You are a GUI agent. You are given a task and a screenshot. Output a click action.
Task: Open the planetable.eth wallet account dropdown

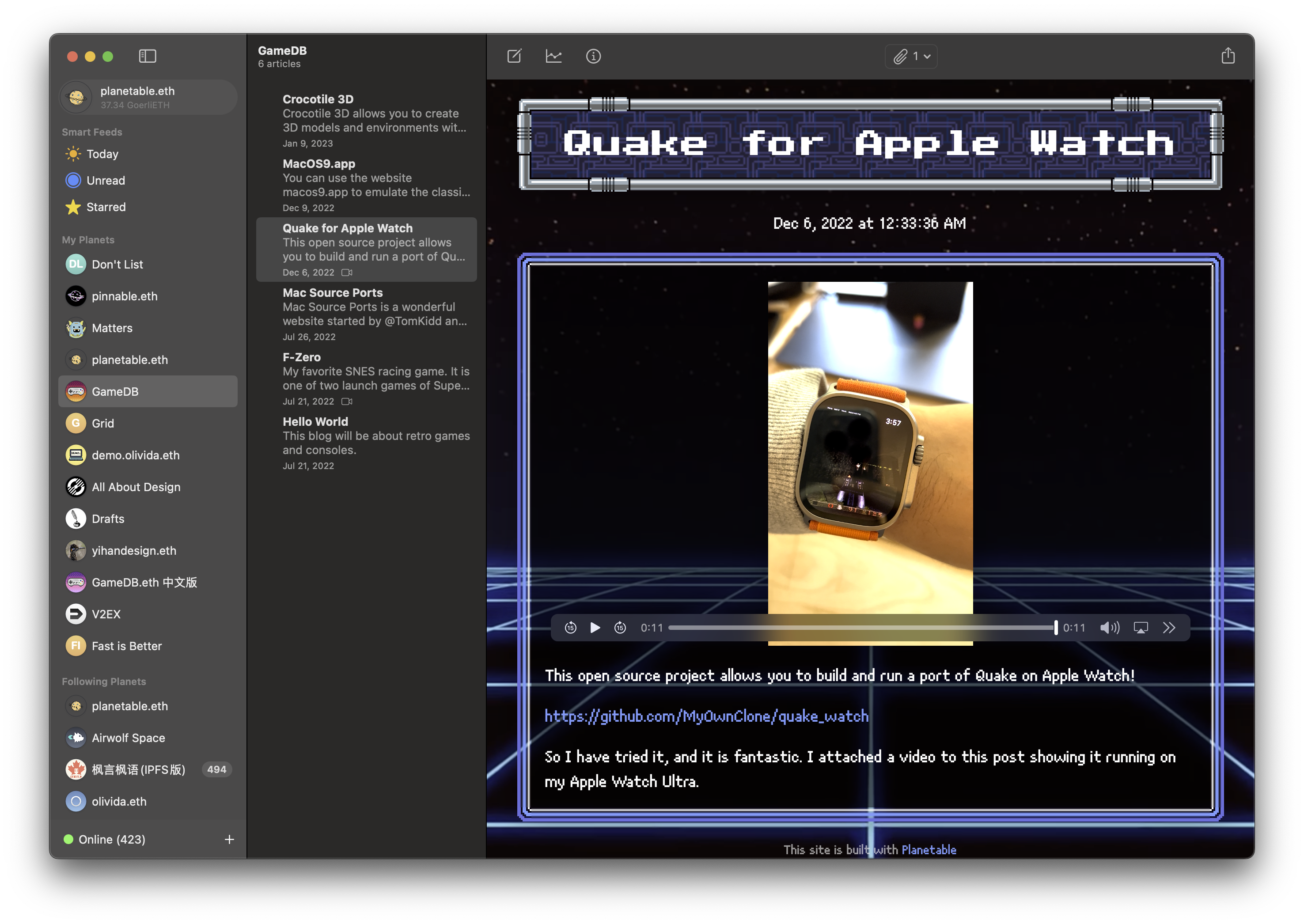[x=148, y=97]
